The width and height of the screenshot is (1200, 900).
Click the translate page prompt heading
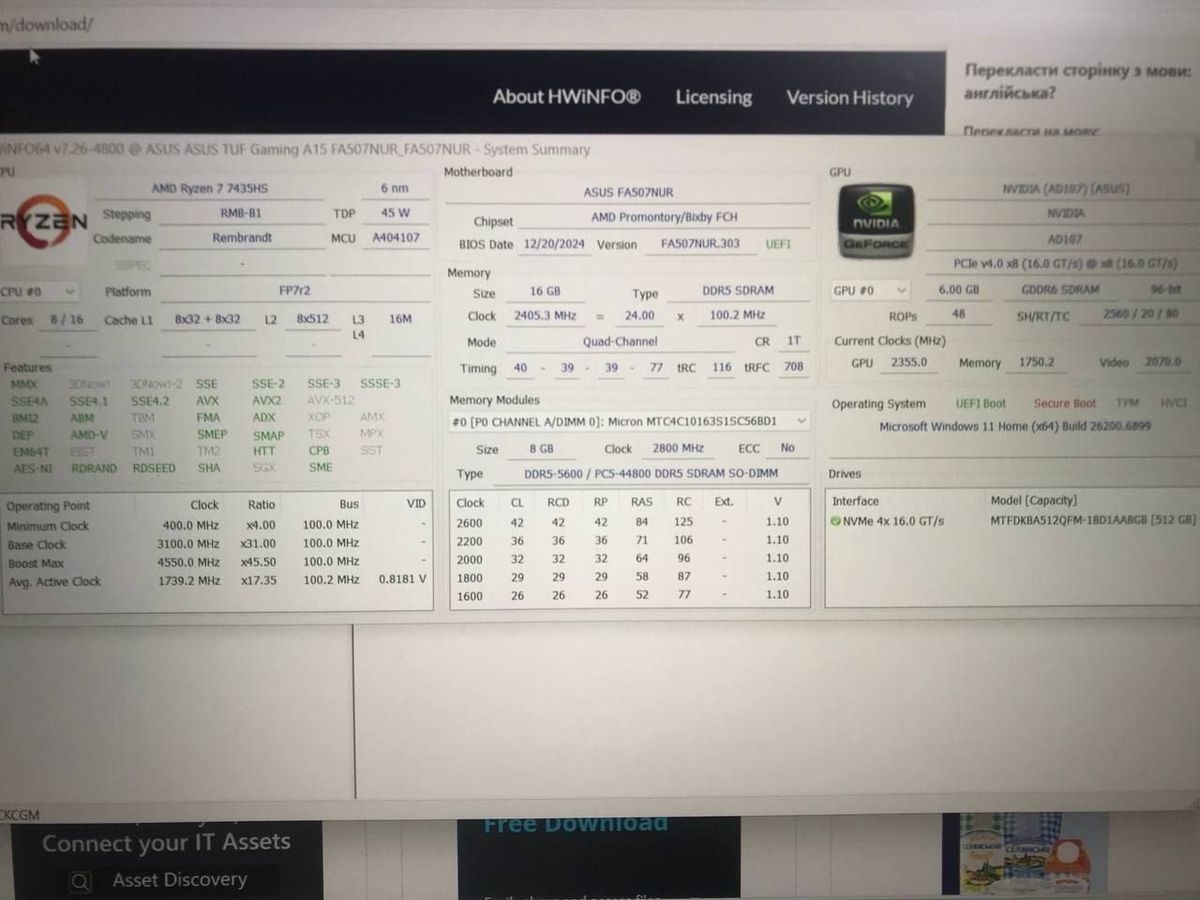pos(1077,82)
